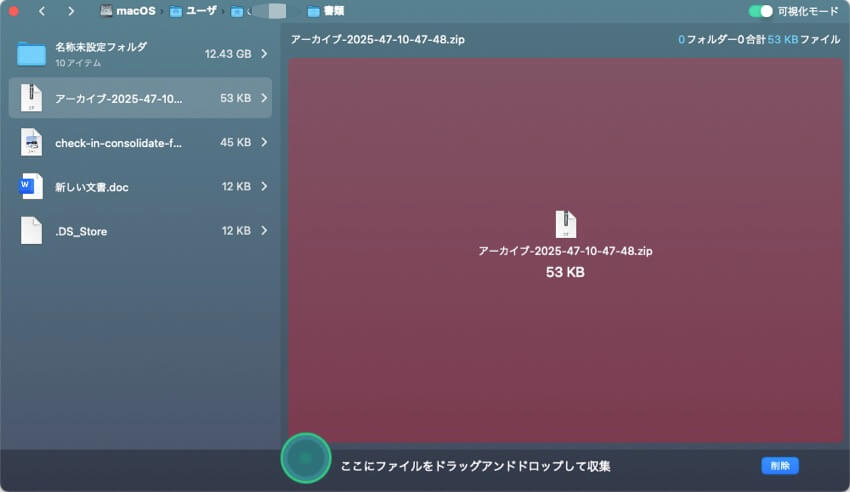Click the 名称未設定フォルダ name text
This screenshot has width=850, height=492.
(101, 47)
